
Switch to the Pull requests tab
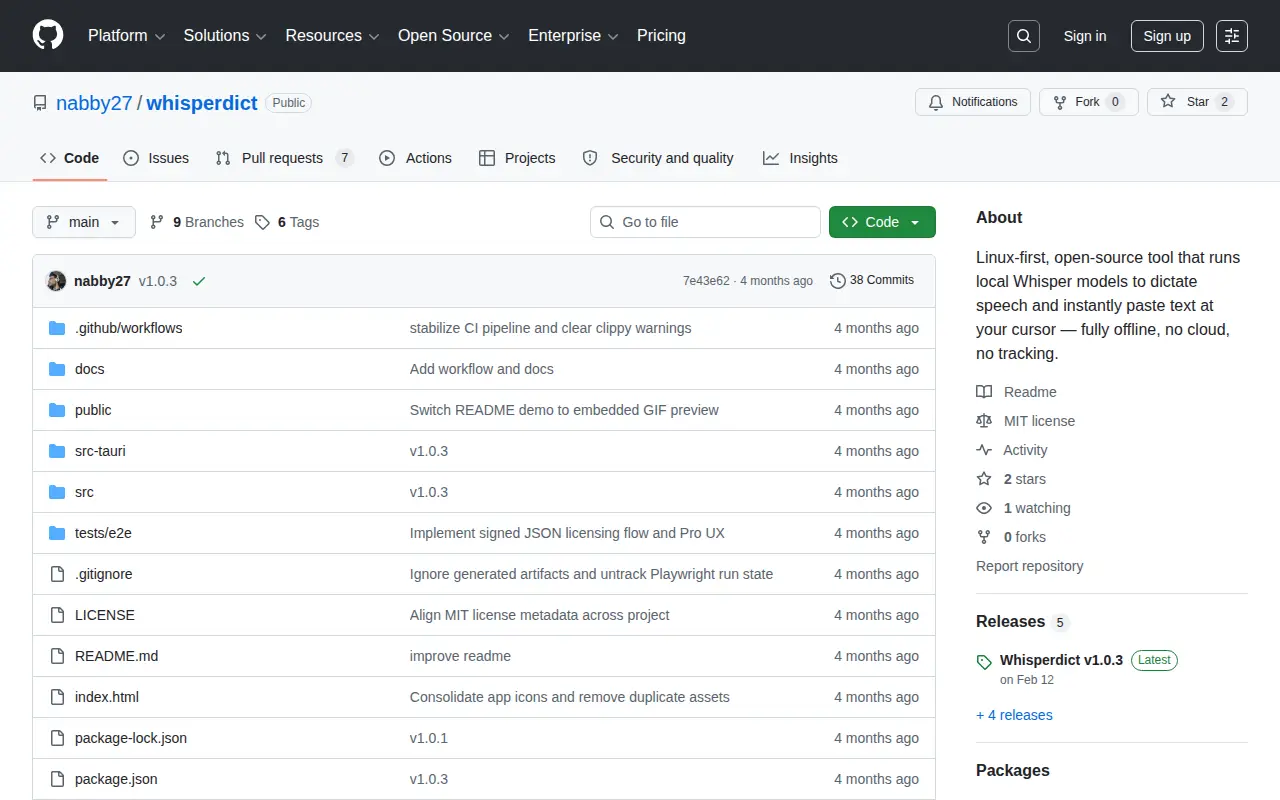[x=285, y=158]
